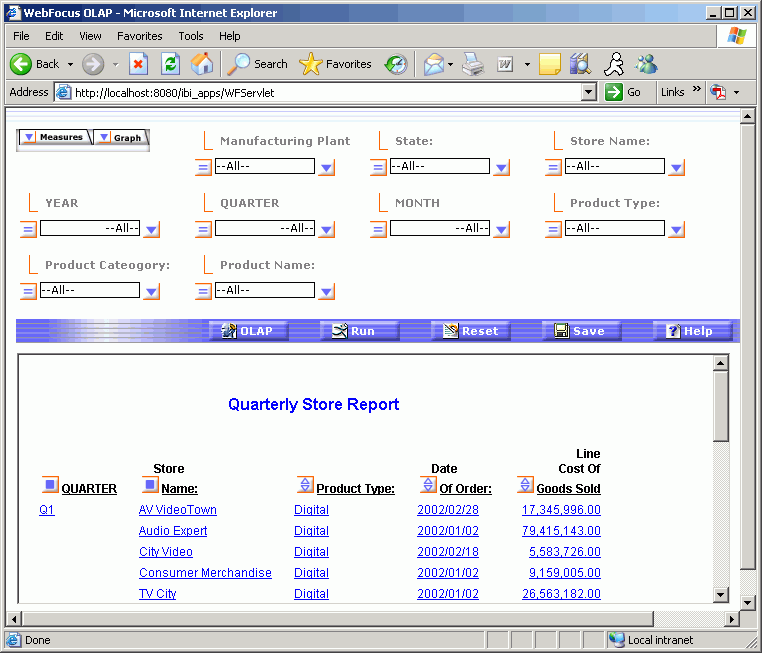The image size is (762, 653).
Task: Toggle sort arrows for Product Type column
Action: (305, 485)
